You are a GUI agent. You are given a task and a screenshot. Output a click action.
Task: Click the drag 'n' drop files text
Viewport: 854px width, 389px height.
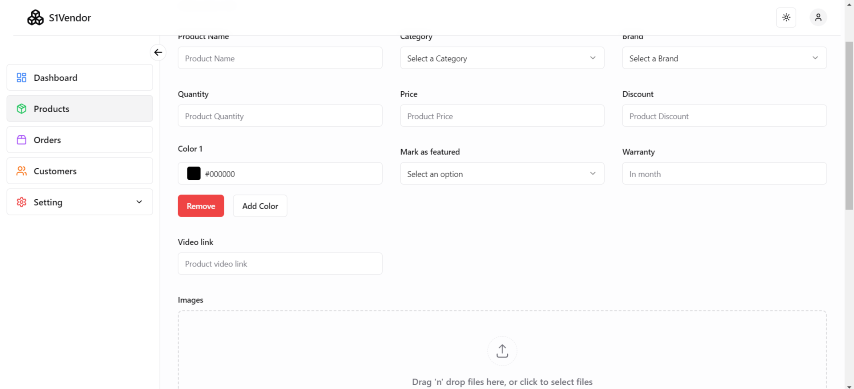(x=502, y=382)
